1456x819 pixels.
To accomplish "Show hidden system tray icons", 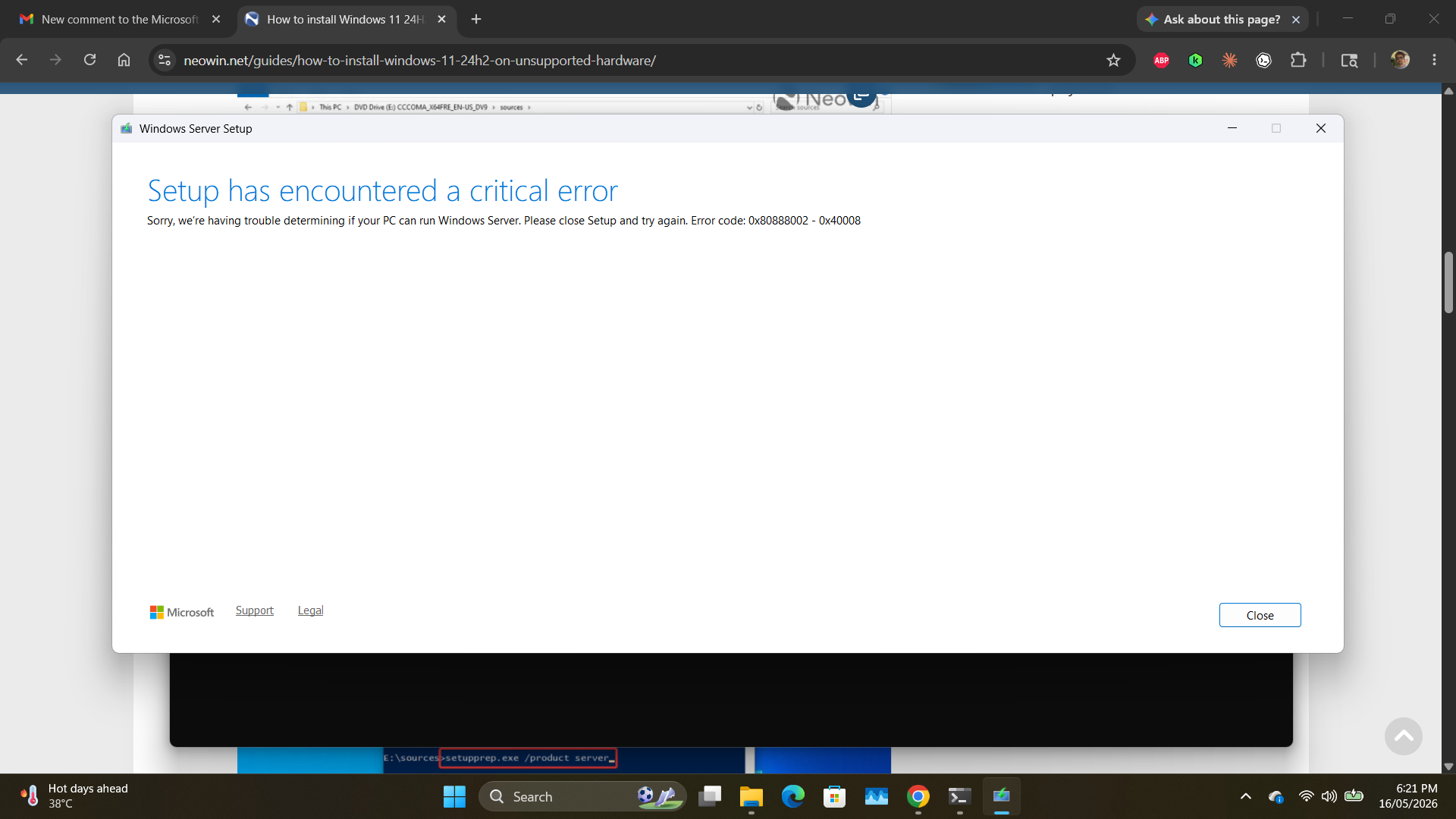I will point(1246,796).
